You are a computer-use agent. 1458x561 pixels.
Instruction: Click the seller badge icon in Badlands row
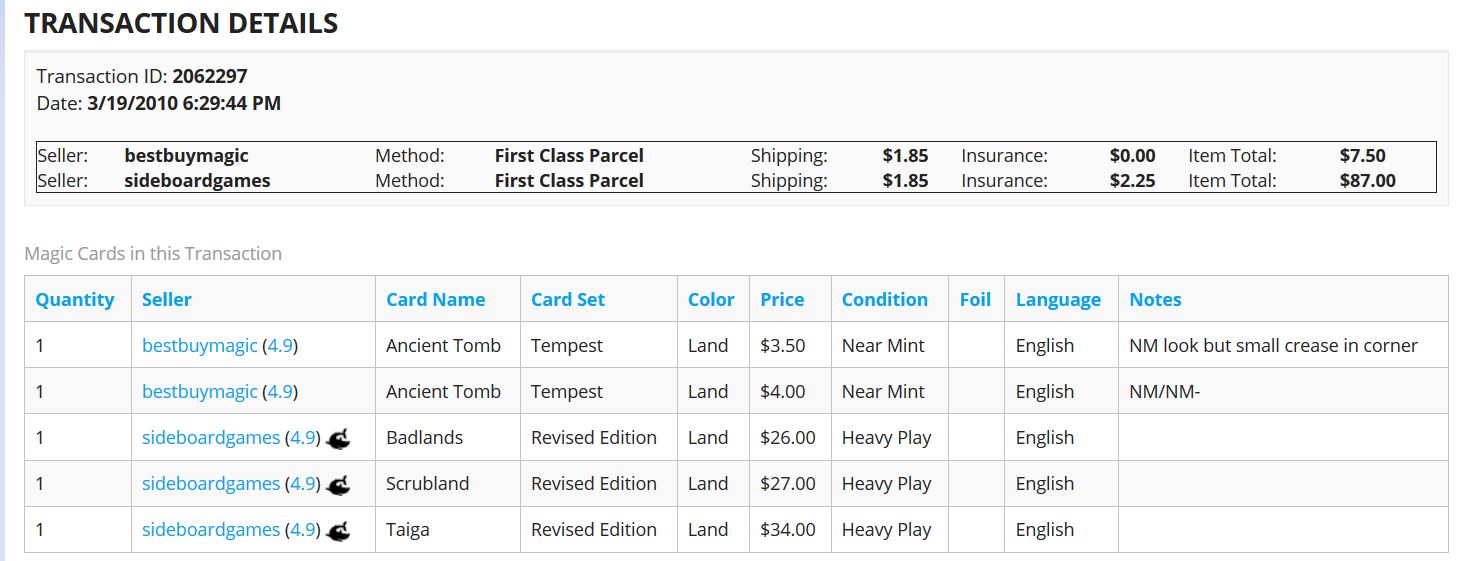(339, 438)
